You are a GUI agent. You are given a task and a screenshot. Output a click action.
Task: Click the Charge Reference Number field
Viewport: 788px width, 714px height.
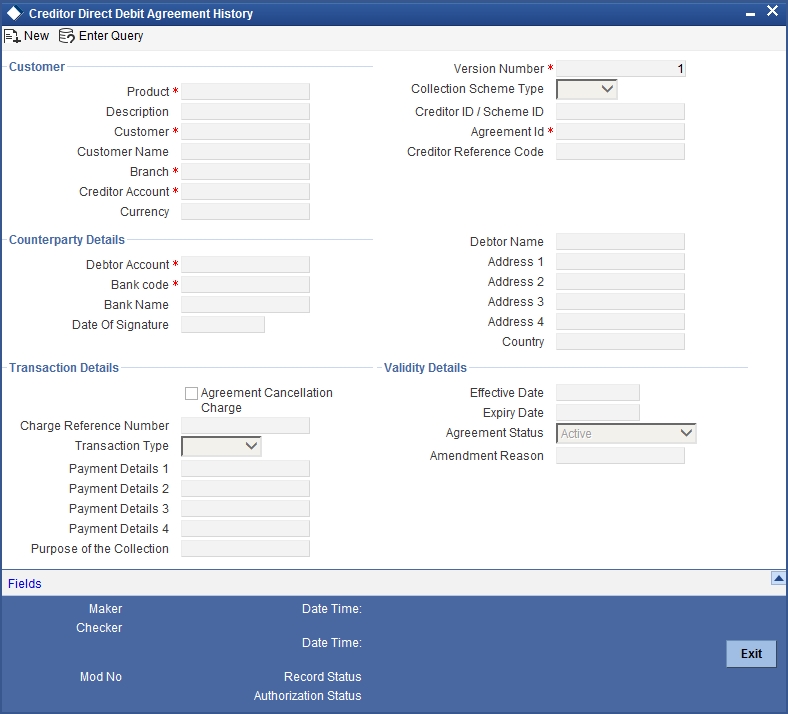(245, 426)
